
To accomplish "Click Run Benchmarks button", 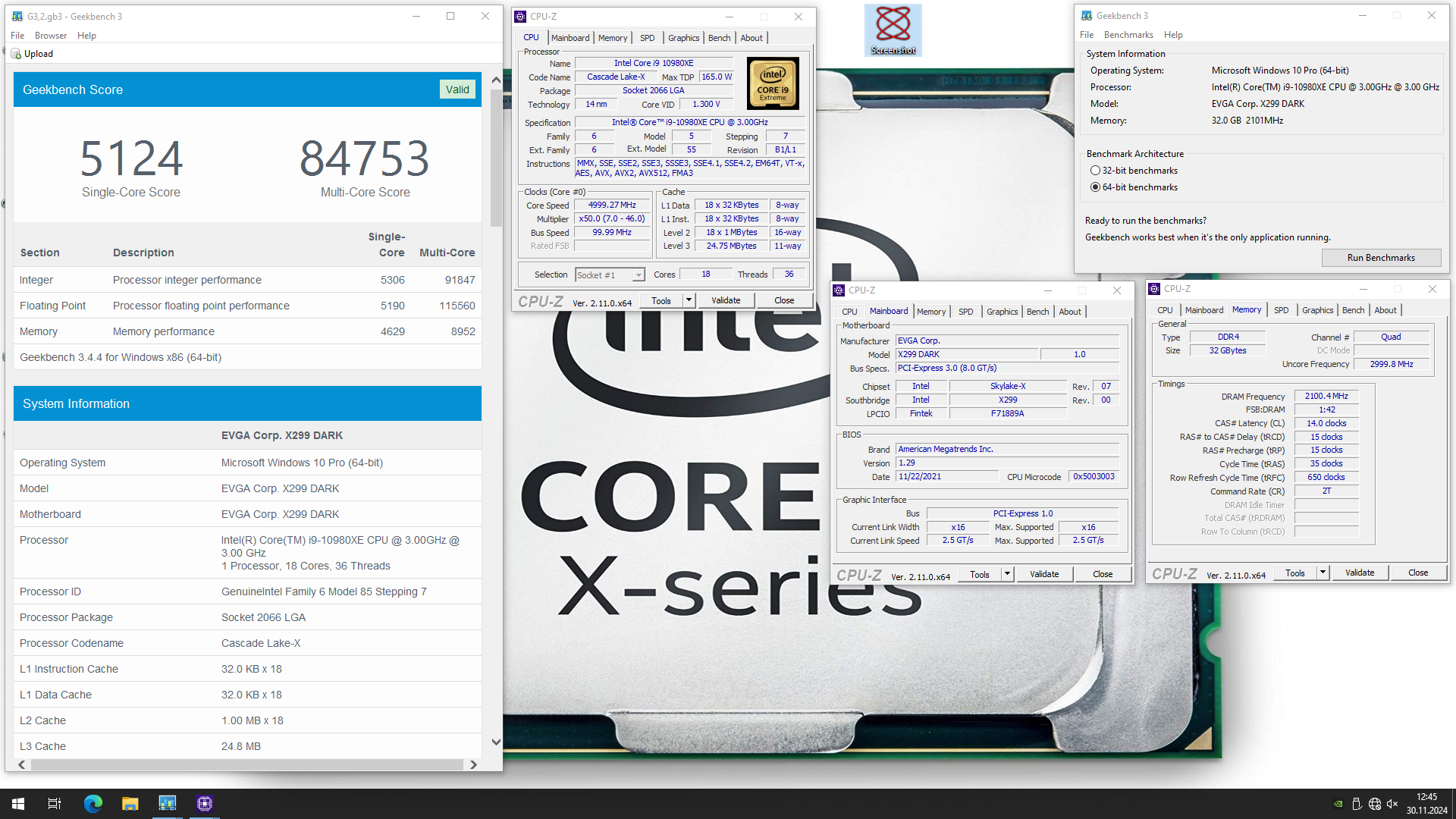I will [1381, 258].
